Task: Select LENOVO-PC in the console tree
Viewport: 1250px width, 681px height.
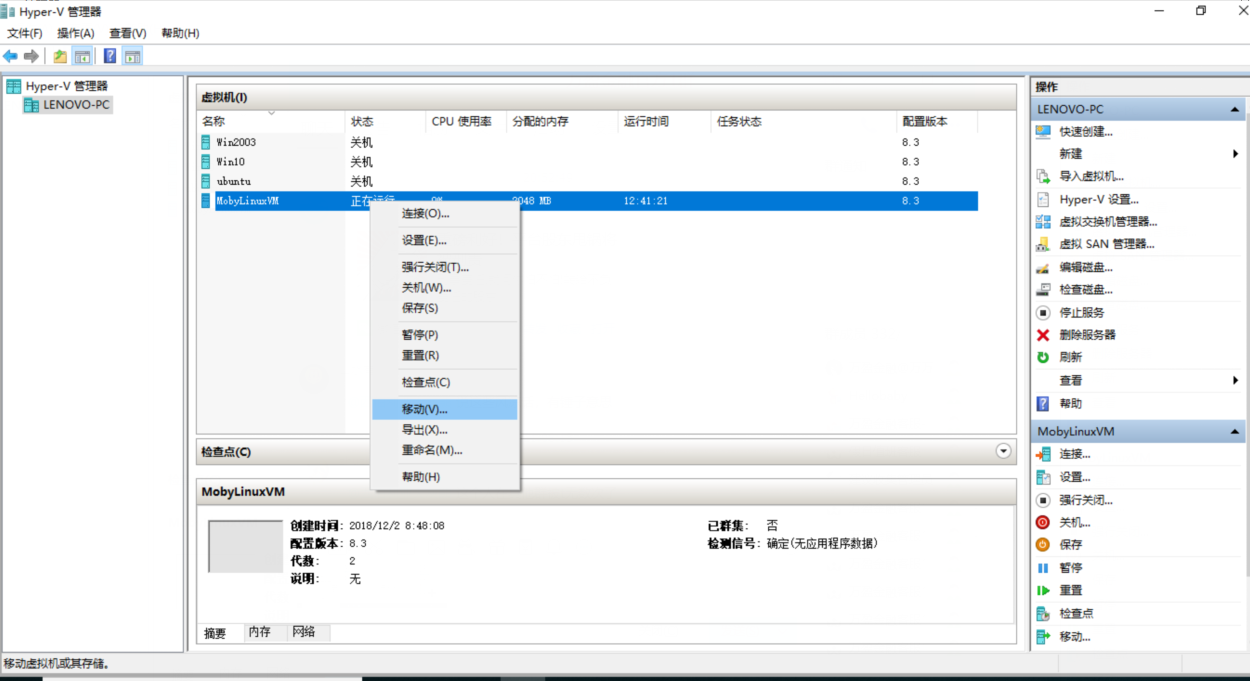Action: click(x=77, y=104)
